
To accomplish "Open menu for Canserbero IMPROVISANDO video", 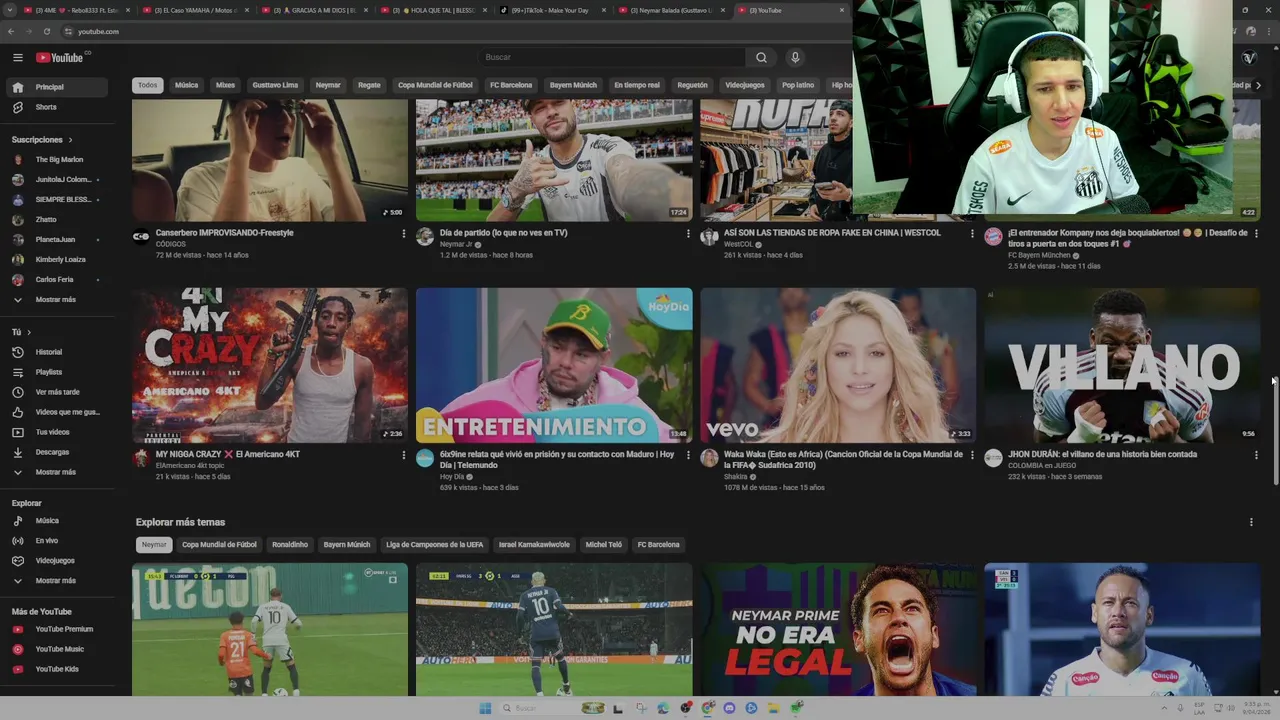I will pyautogui.click(x=404, y=233).
